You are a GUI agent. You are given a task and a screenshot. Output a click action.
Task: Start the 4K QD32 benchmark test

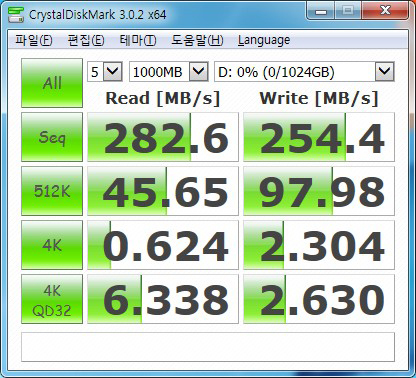click(x=52, y=299)
